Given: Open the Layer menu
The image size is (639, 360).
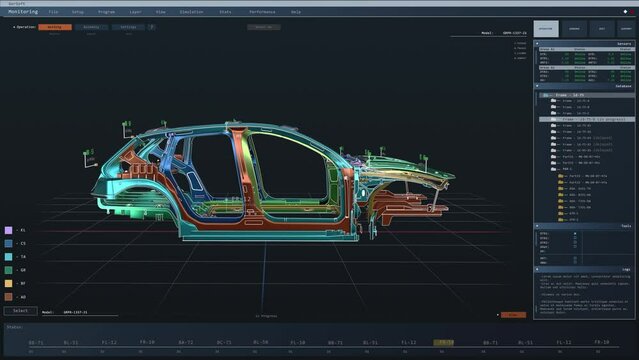Looking at the screenshot, I should [x=136, y=12].
